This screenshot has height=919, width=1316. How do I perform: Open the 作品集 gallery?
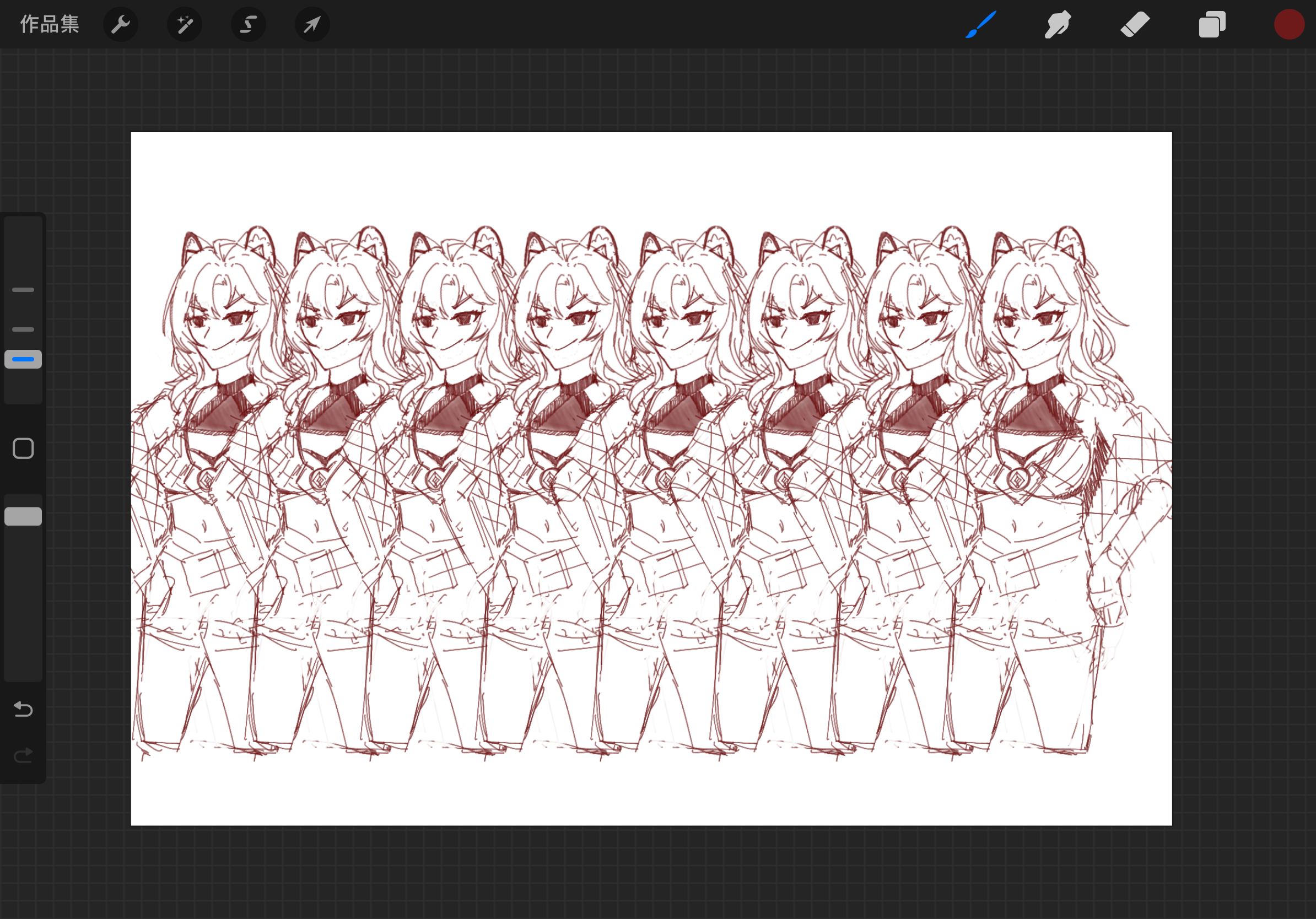coord(49,25)
